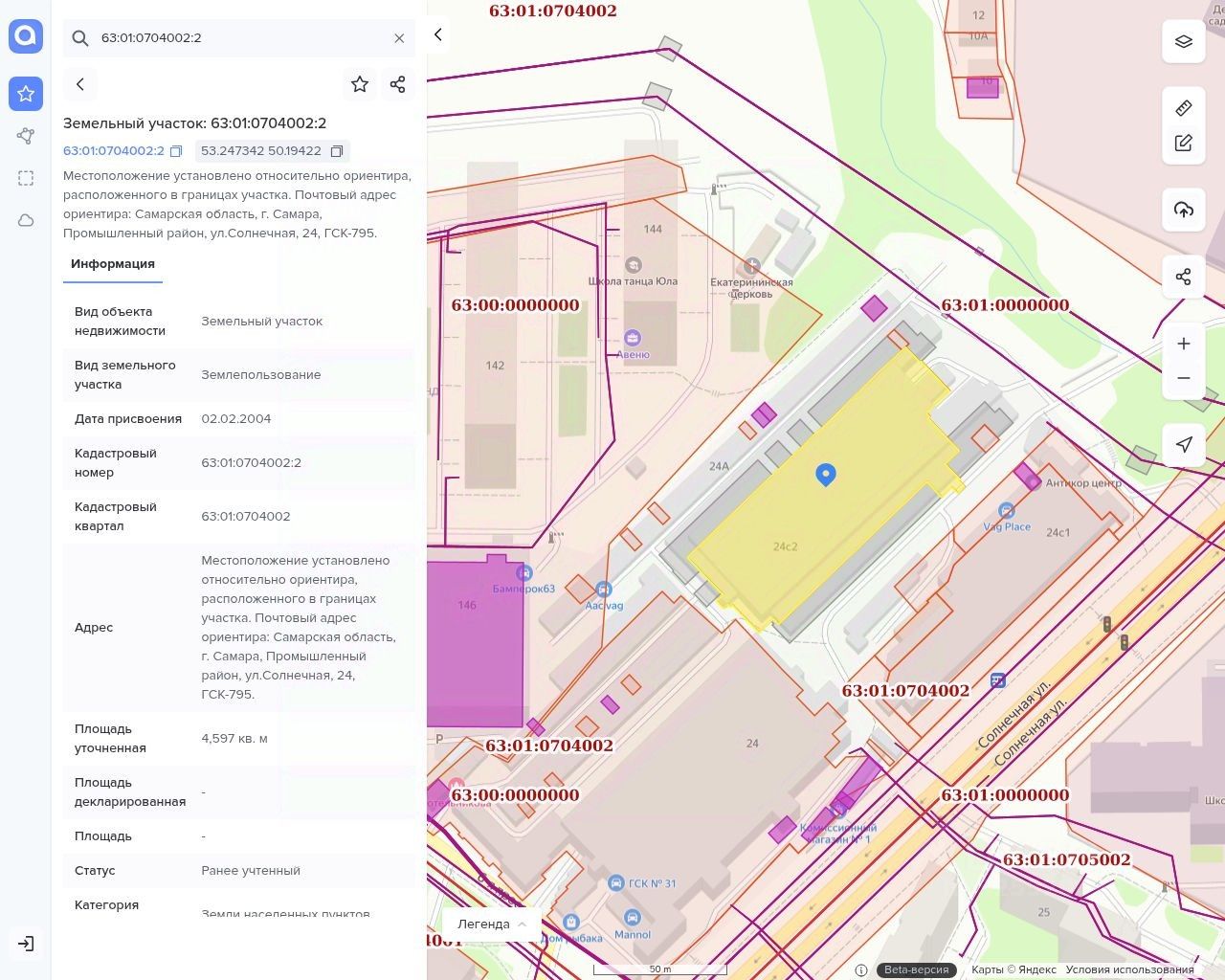1225x980 pixels.
Task: Share the parcel card
Action: (398, 84)
